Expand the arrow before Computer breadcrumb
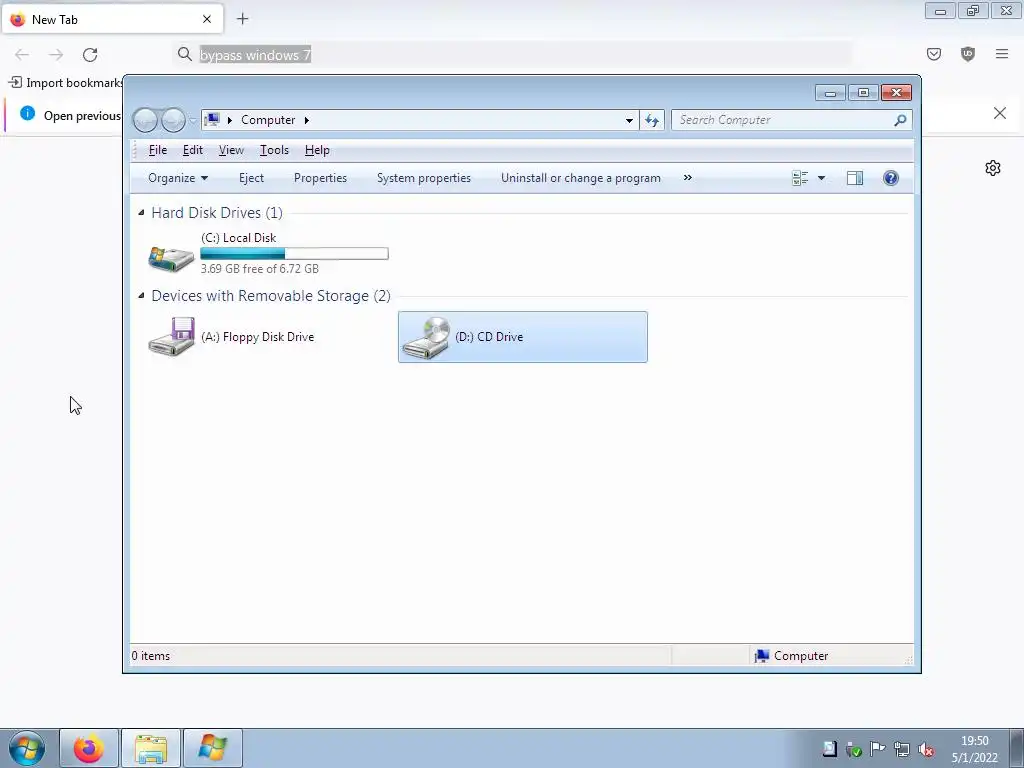 pyautogui.click(x=230, y=120)
